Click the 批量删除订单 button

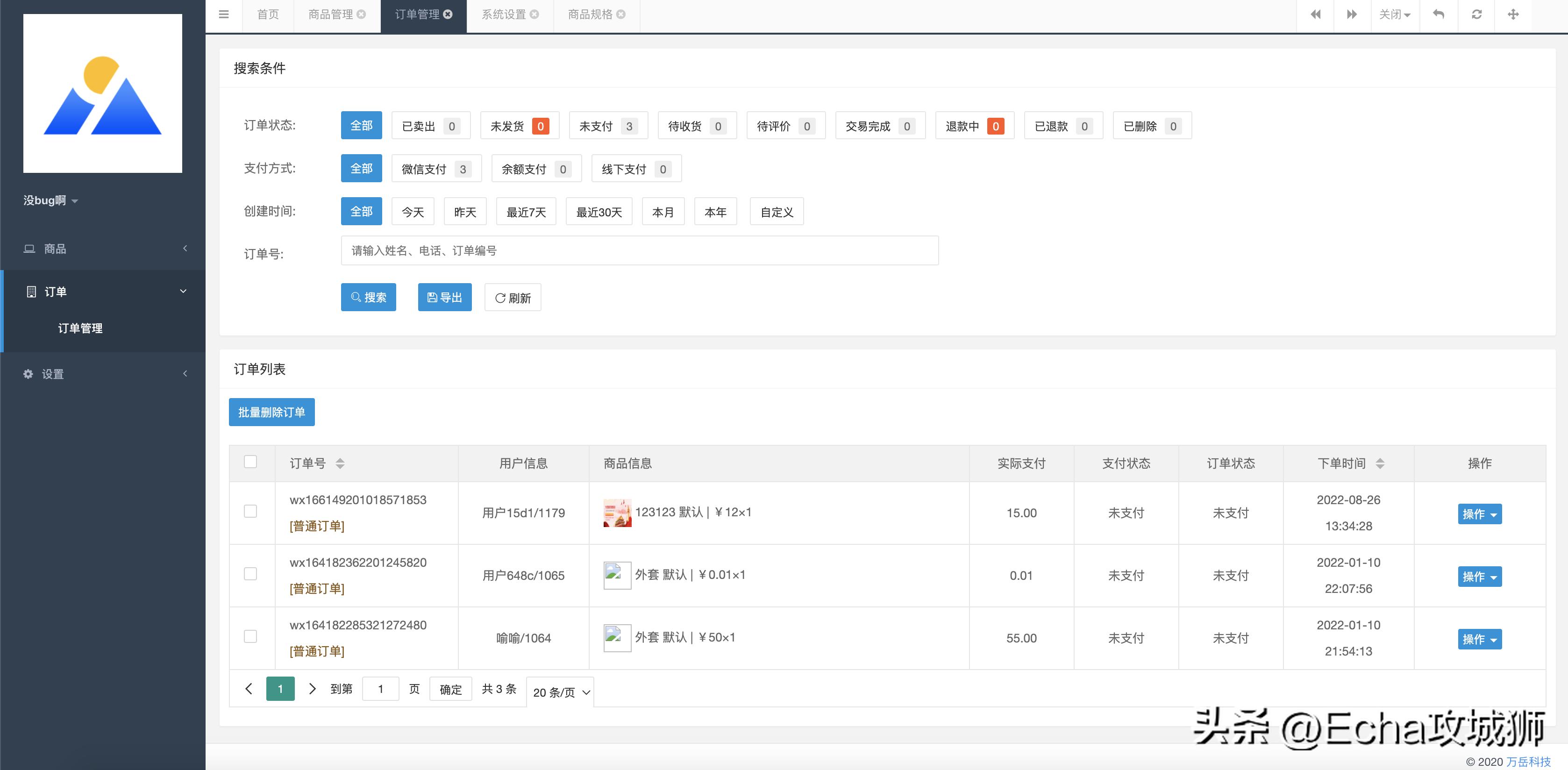tap(271, 412)
